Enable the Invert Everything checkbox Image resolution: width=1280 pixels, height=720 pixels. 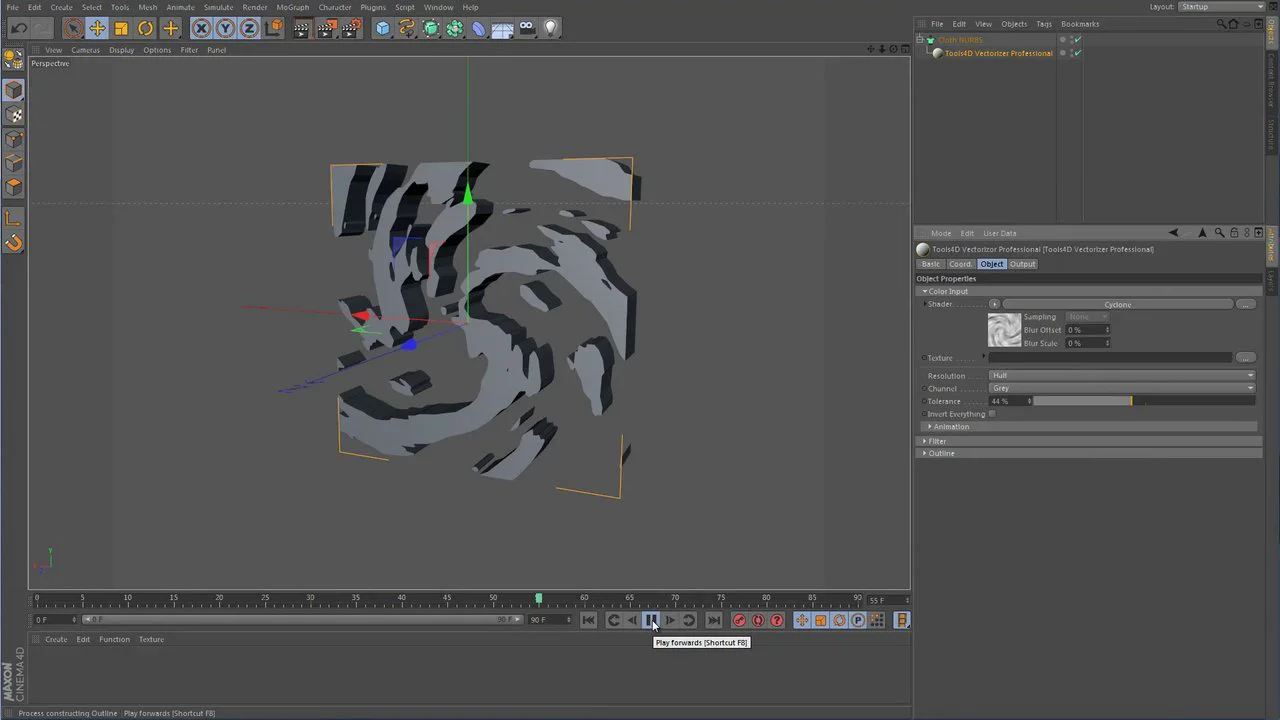point(992,414)
